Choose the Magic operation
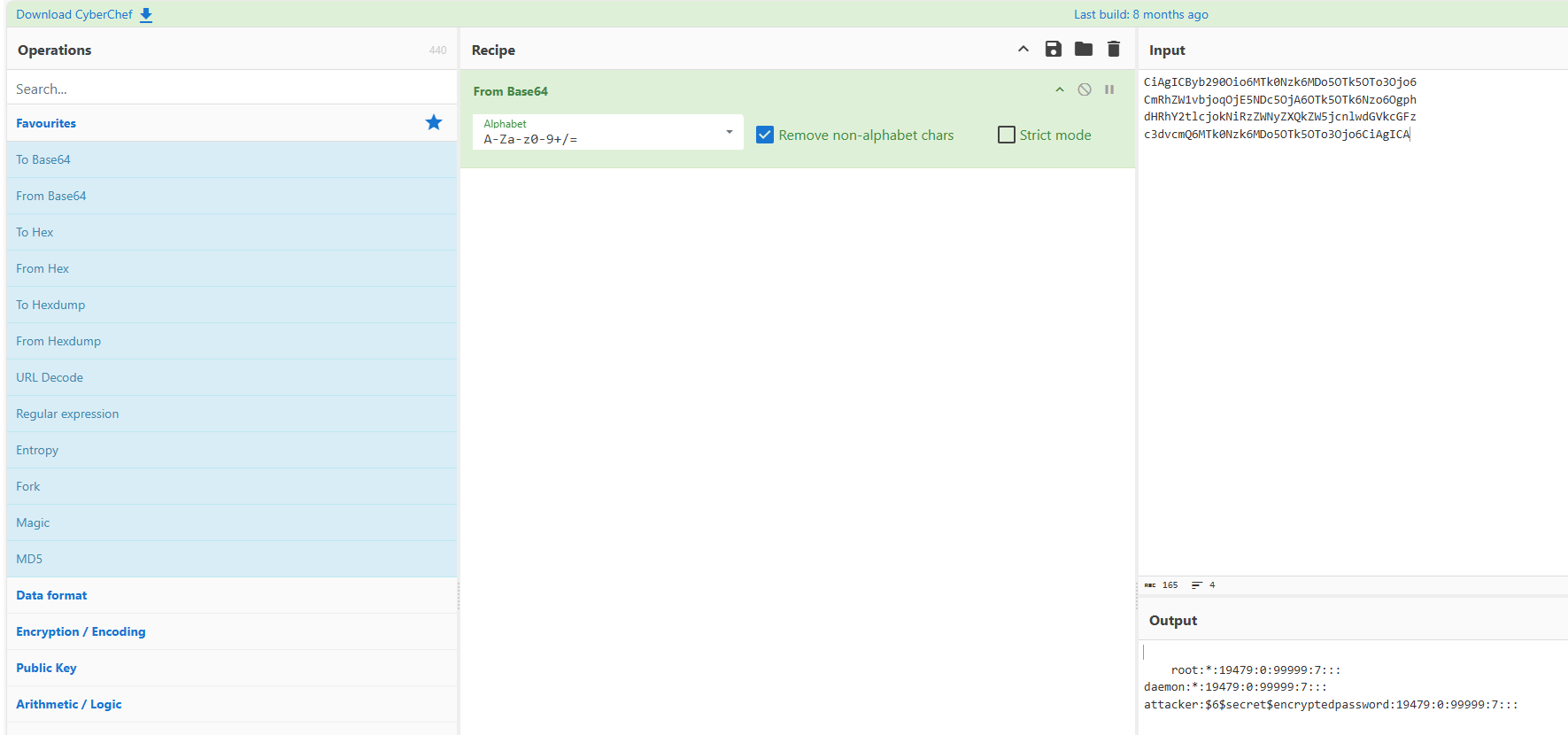Screen dimensions: 1568x735 pyautogui.click(x=232, y=522)
